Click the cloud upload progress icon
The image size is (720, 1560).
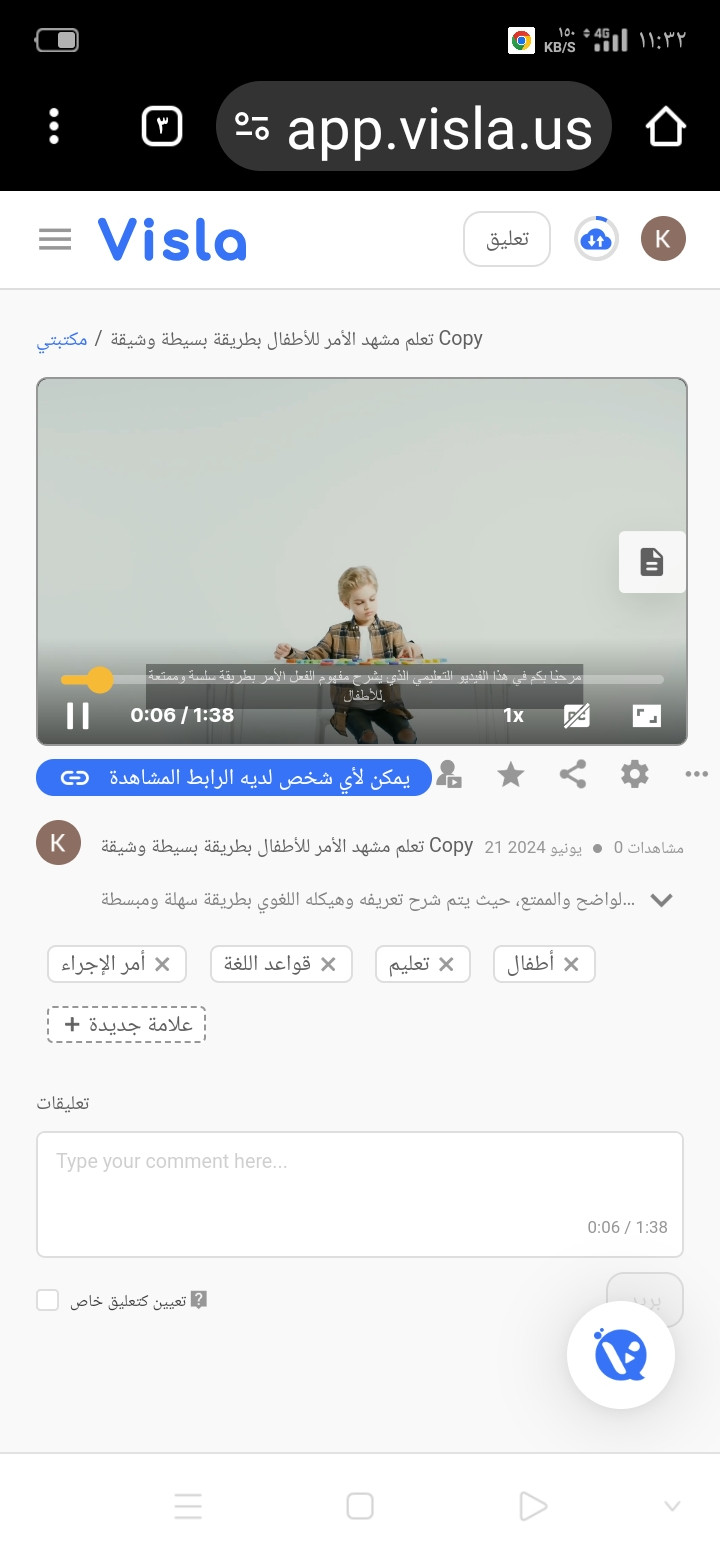pos(596,239)
